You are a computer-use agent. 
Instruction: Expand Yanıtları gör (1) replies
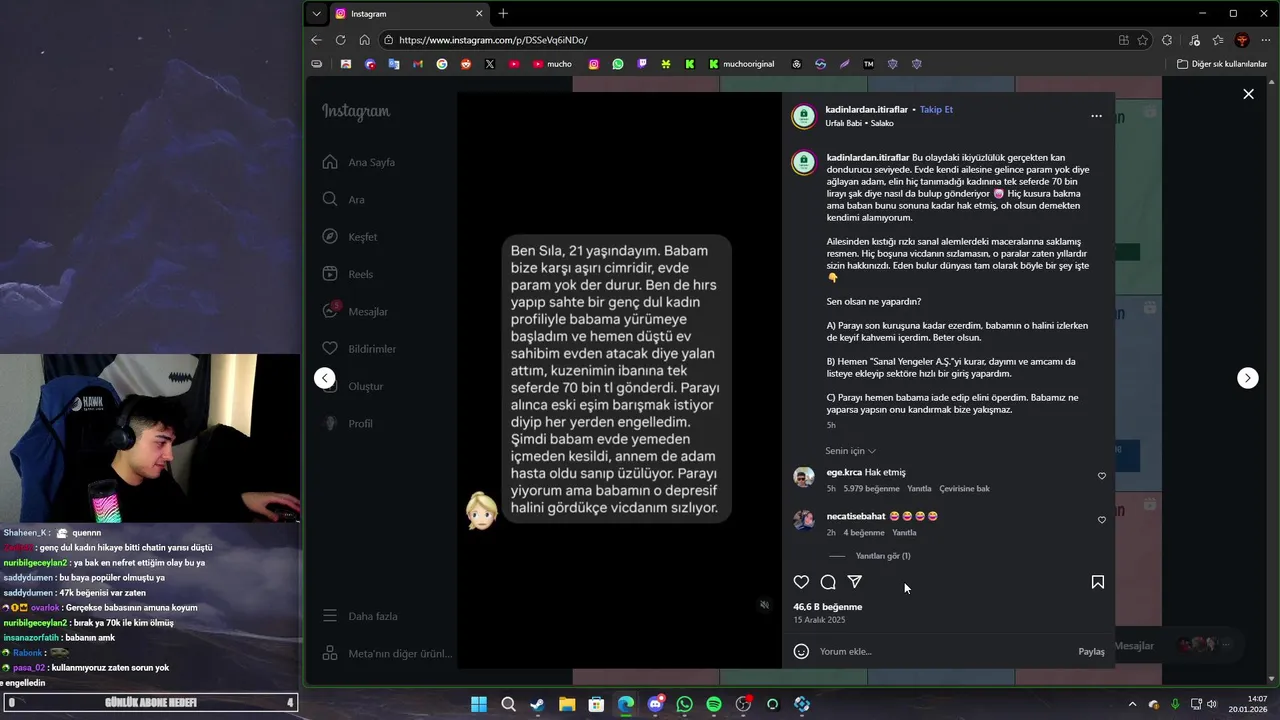(883, 556)
